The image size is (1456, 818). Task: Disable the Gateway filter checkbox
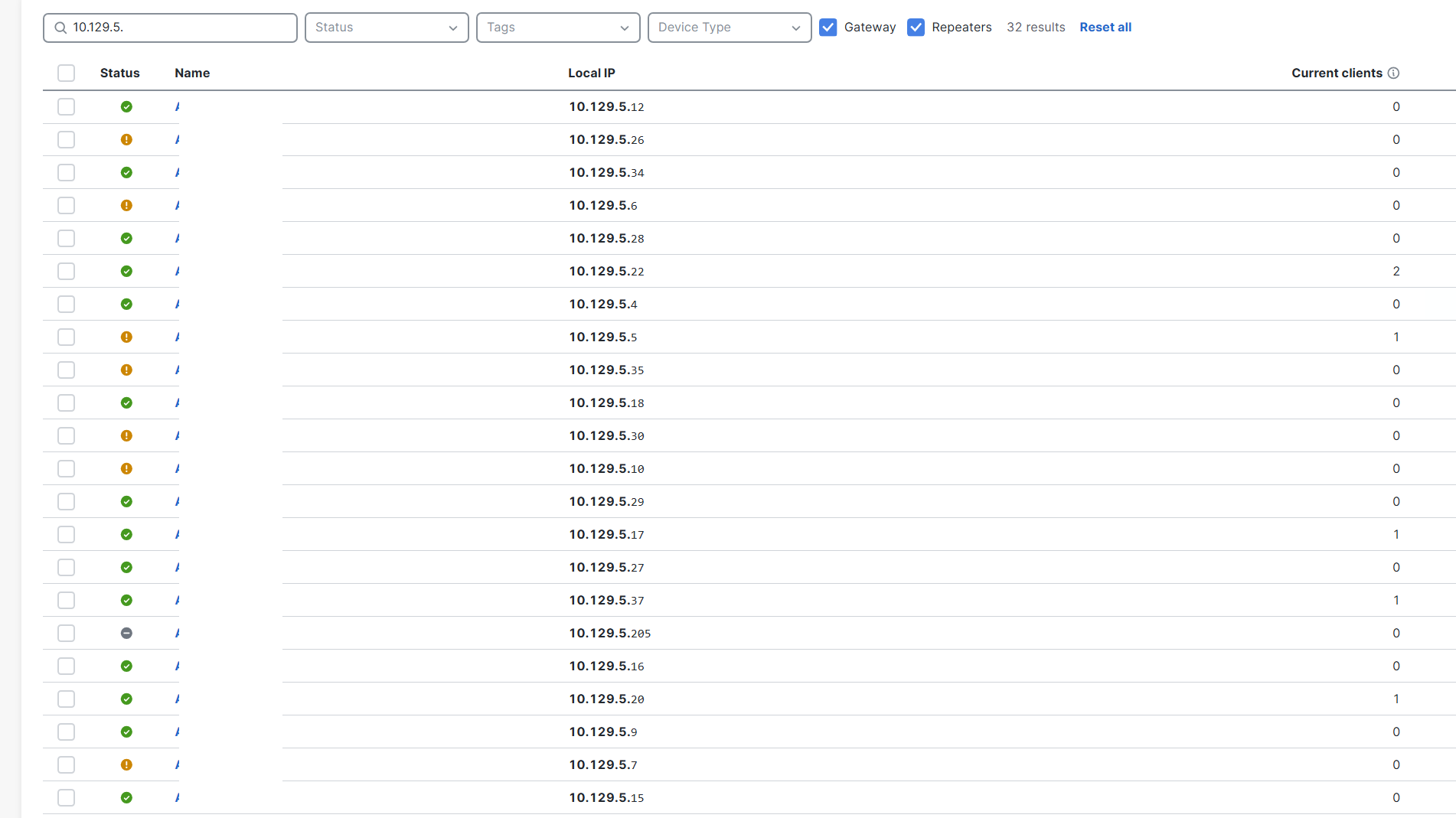tap(828, 27)
